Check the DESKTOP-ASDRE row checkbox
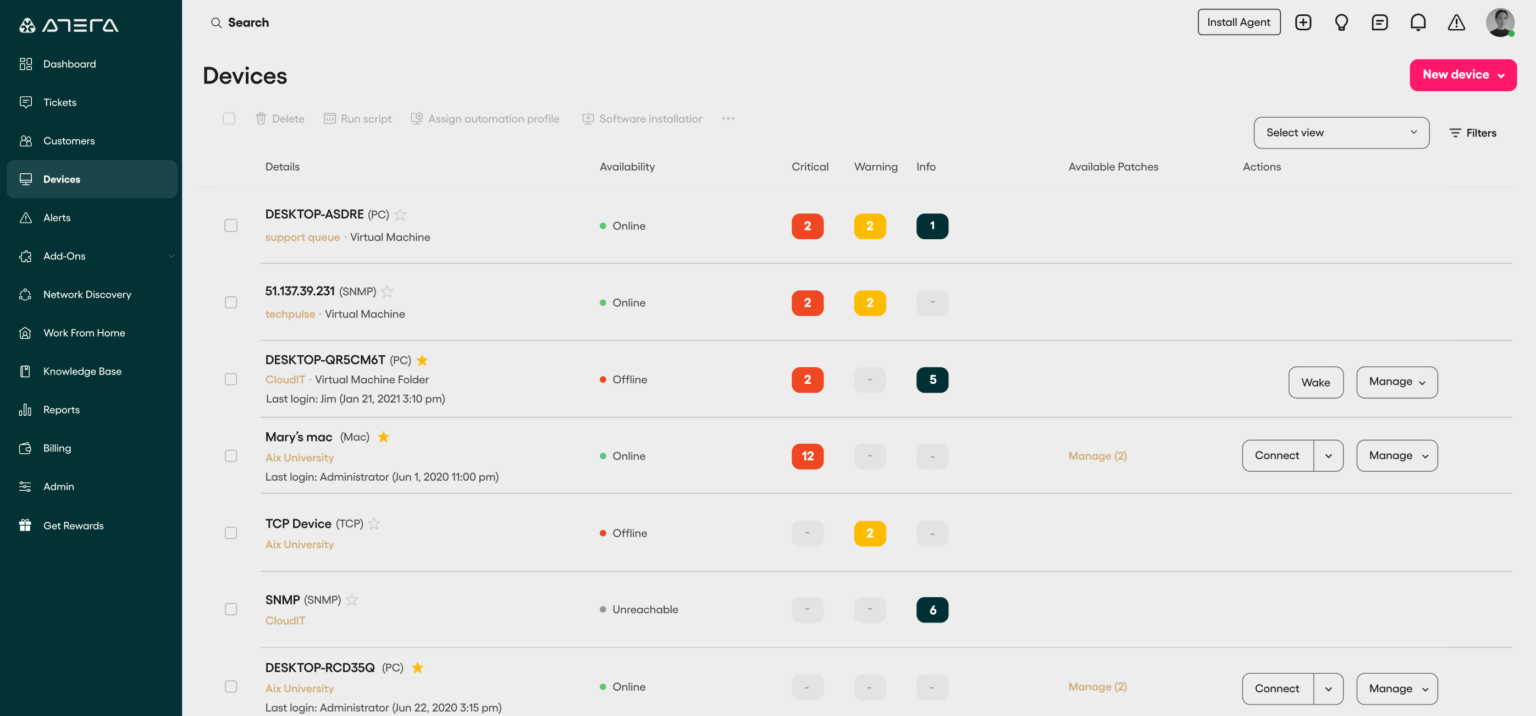The height and width of the screenshot is (716, 1536). [x=230, y=225]
